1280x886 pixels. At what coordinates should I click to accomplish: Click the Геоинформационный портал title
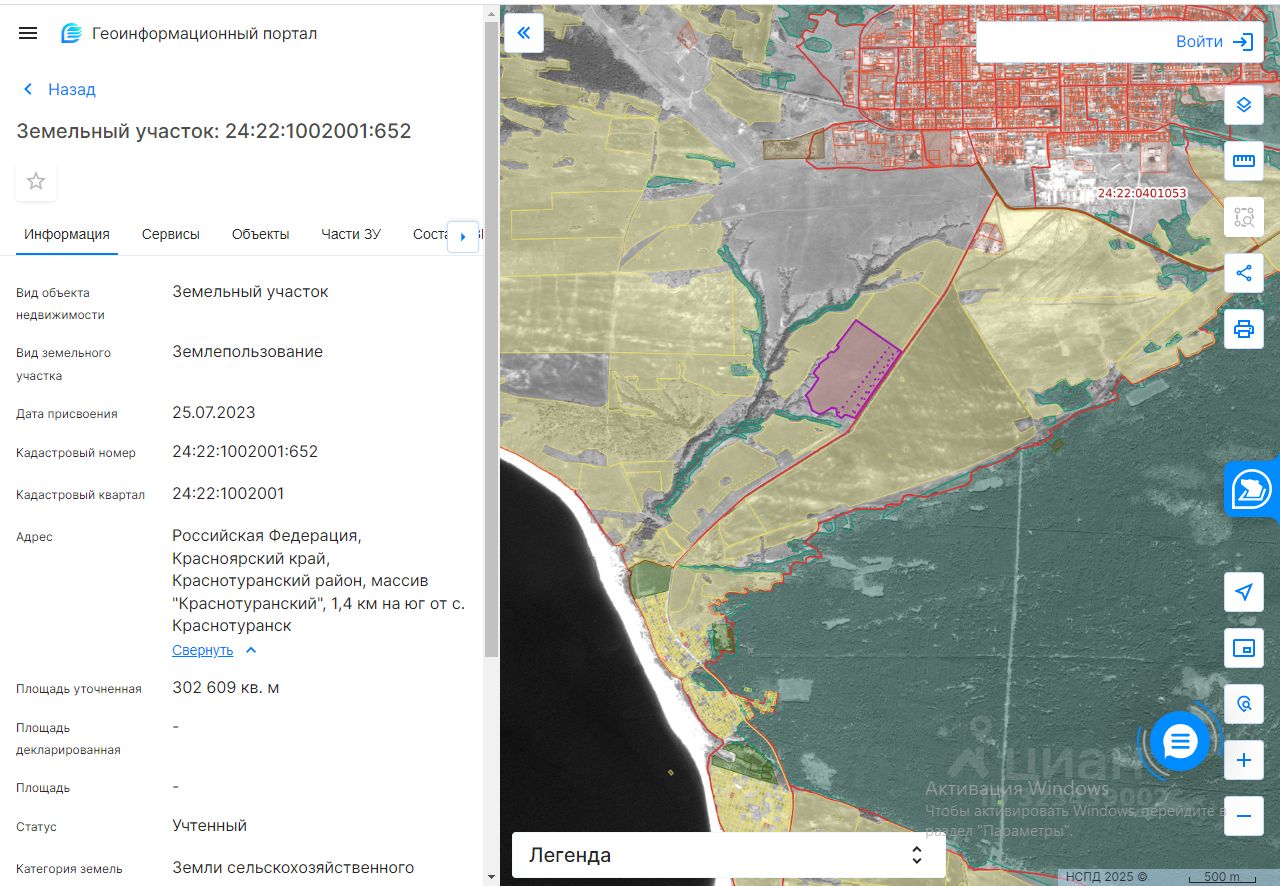pos(205,33)
